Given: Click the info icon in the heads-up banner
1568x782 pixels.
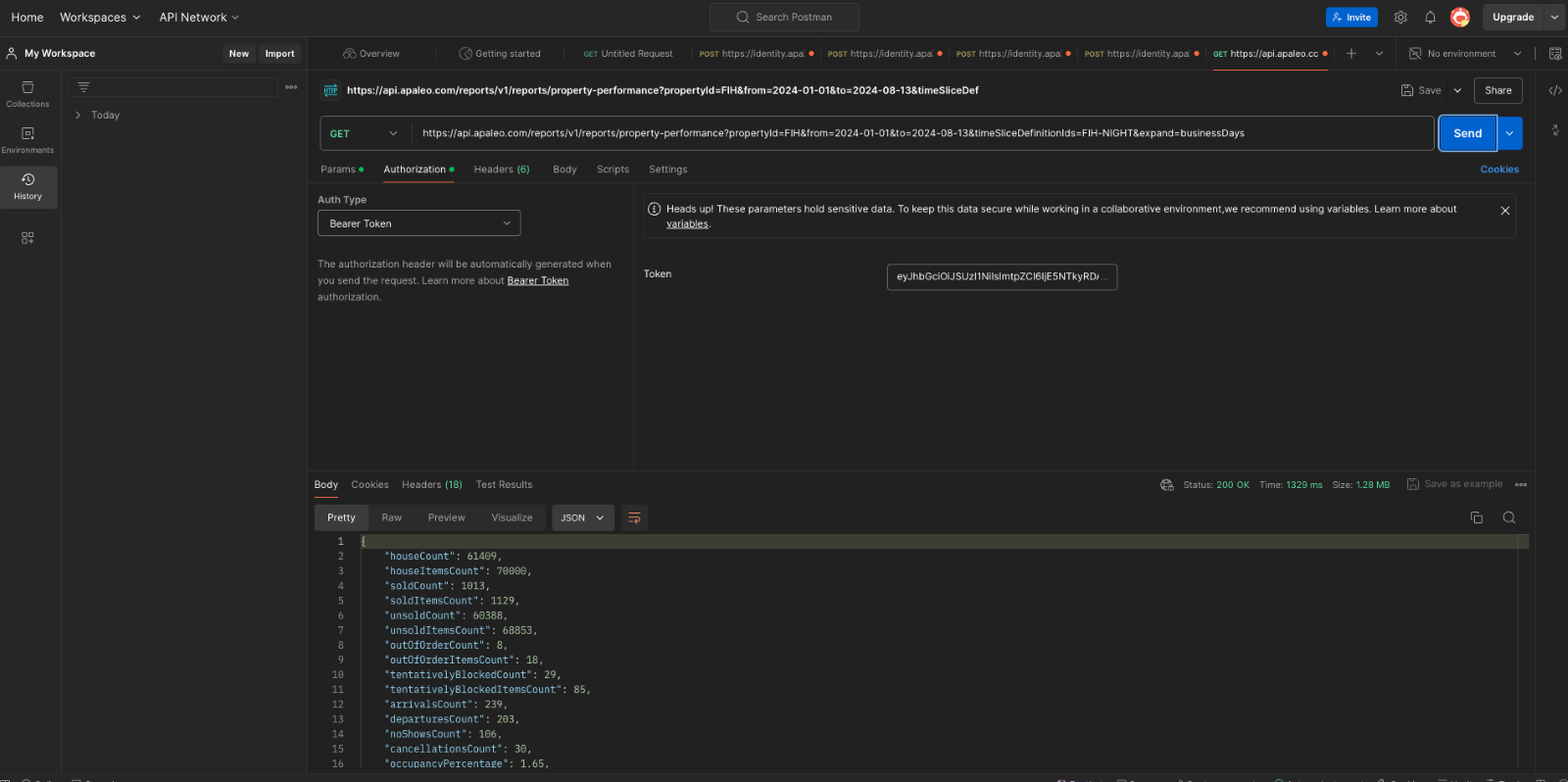Looking at the screenshot, I should point(654,209).
